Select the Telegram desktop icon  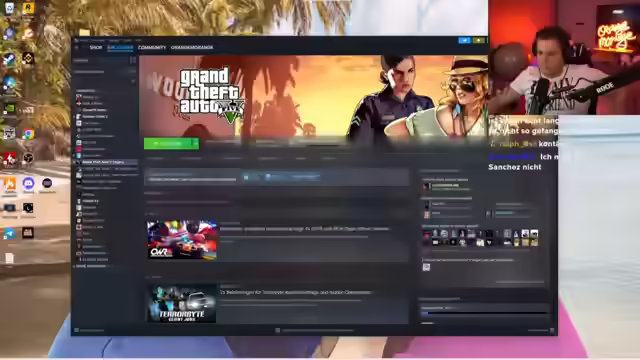[x=9, y=233]
